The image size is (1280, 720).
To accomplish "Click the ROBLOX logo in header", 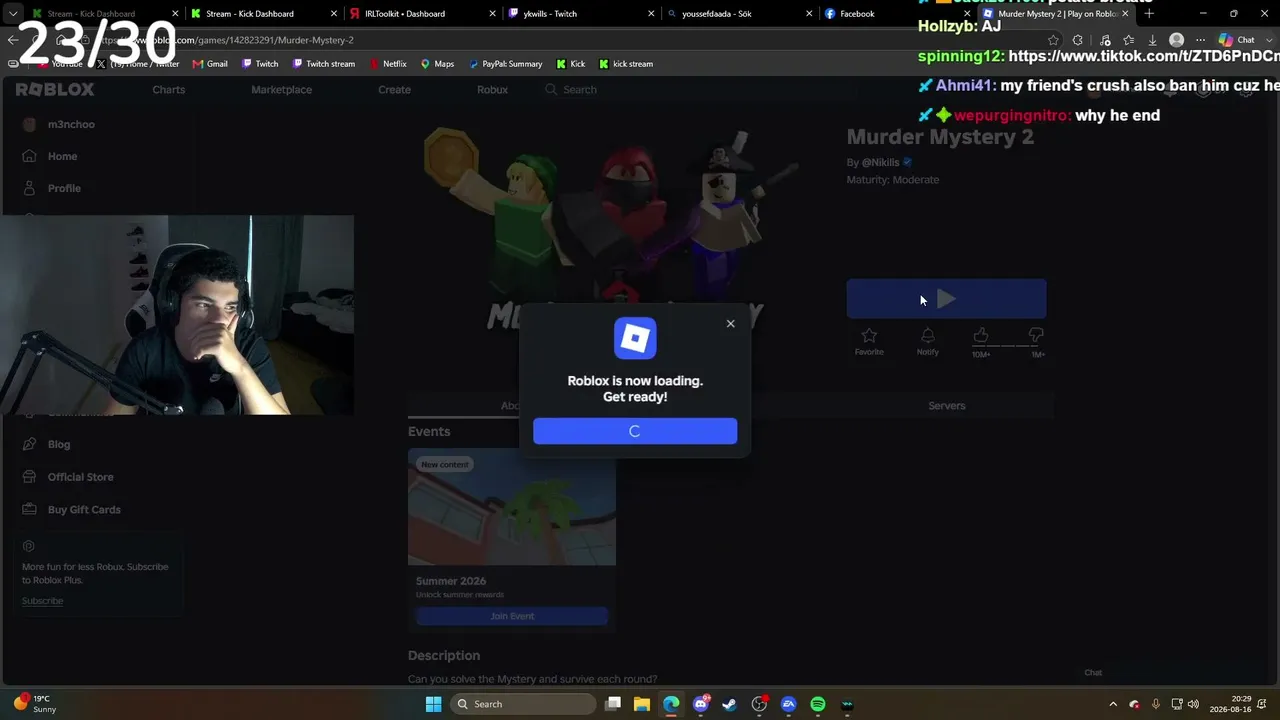I will (x=55, y=89).
